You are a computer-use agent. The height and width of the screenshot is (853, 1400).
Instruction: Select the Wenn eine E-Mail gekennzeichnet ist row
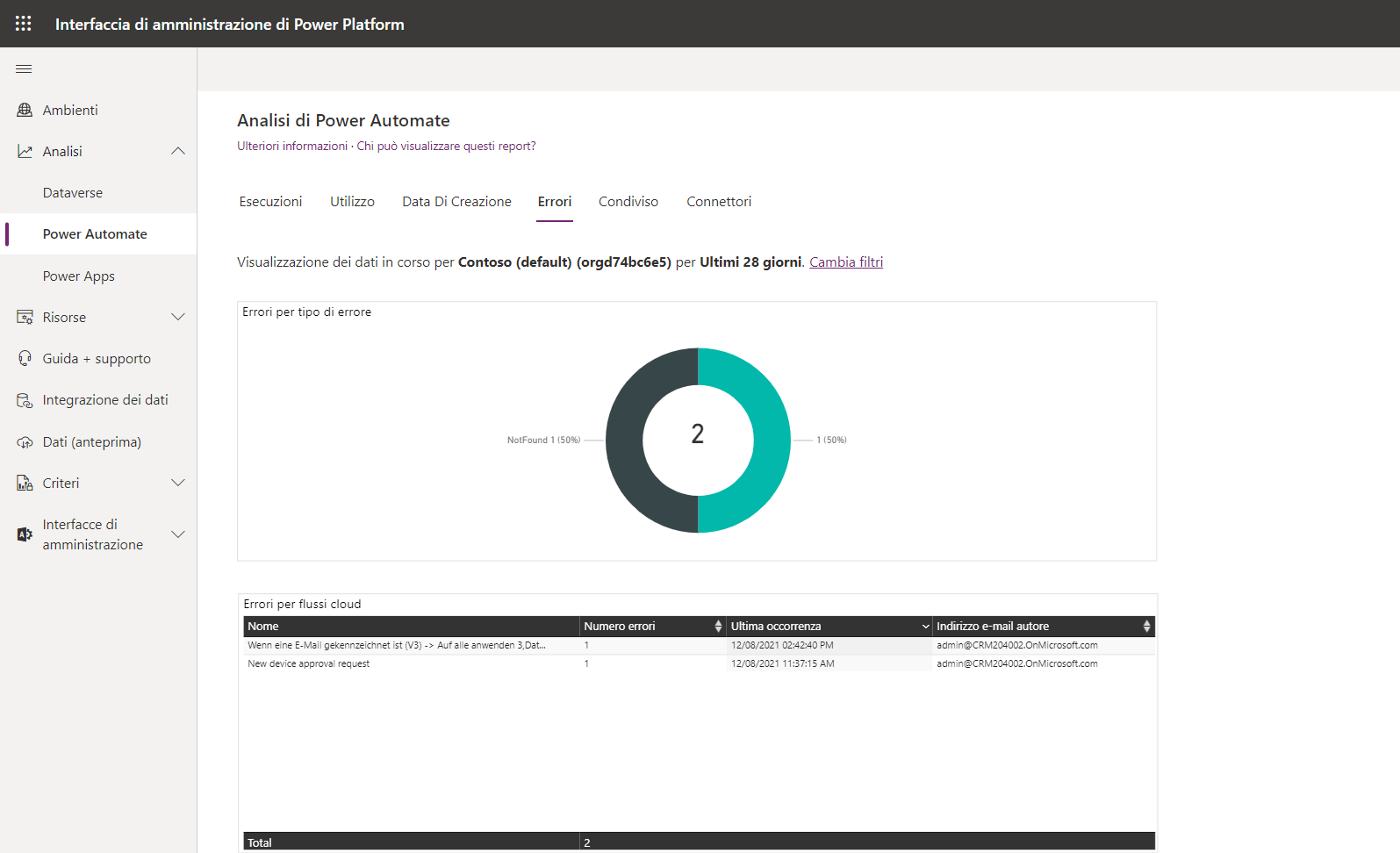coord(699,645)
